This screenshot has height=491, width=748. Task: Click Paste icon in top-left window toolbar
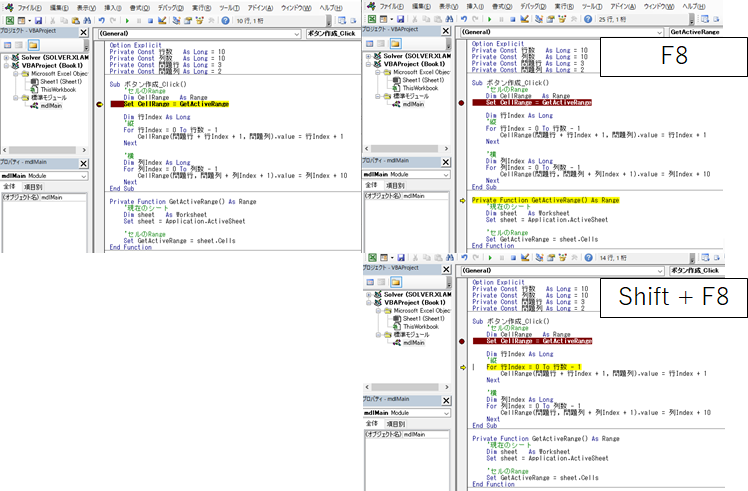(x=75, y=21)
